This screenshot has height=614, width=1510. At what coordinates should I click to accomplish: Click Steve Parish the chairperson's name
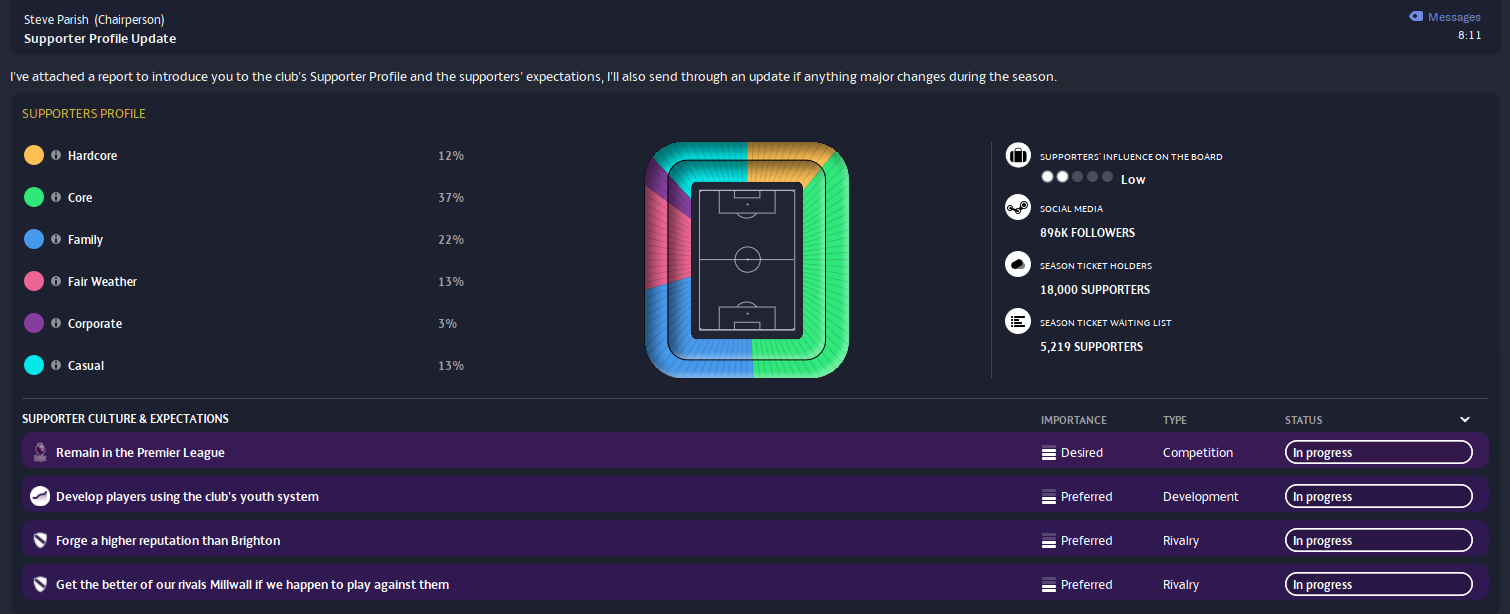coord(56,18)
